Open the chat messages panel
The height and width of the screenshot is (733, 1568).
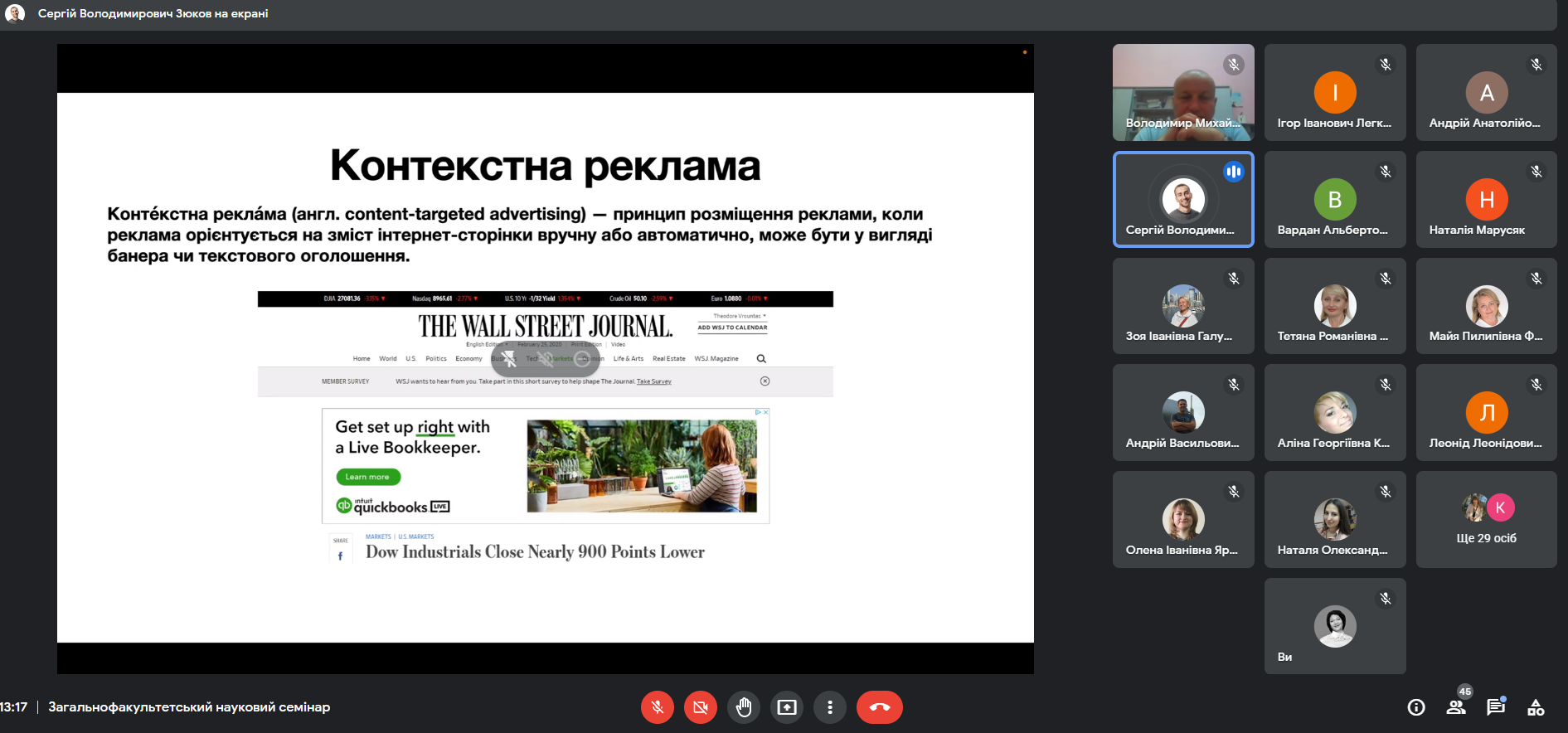1496,706
